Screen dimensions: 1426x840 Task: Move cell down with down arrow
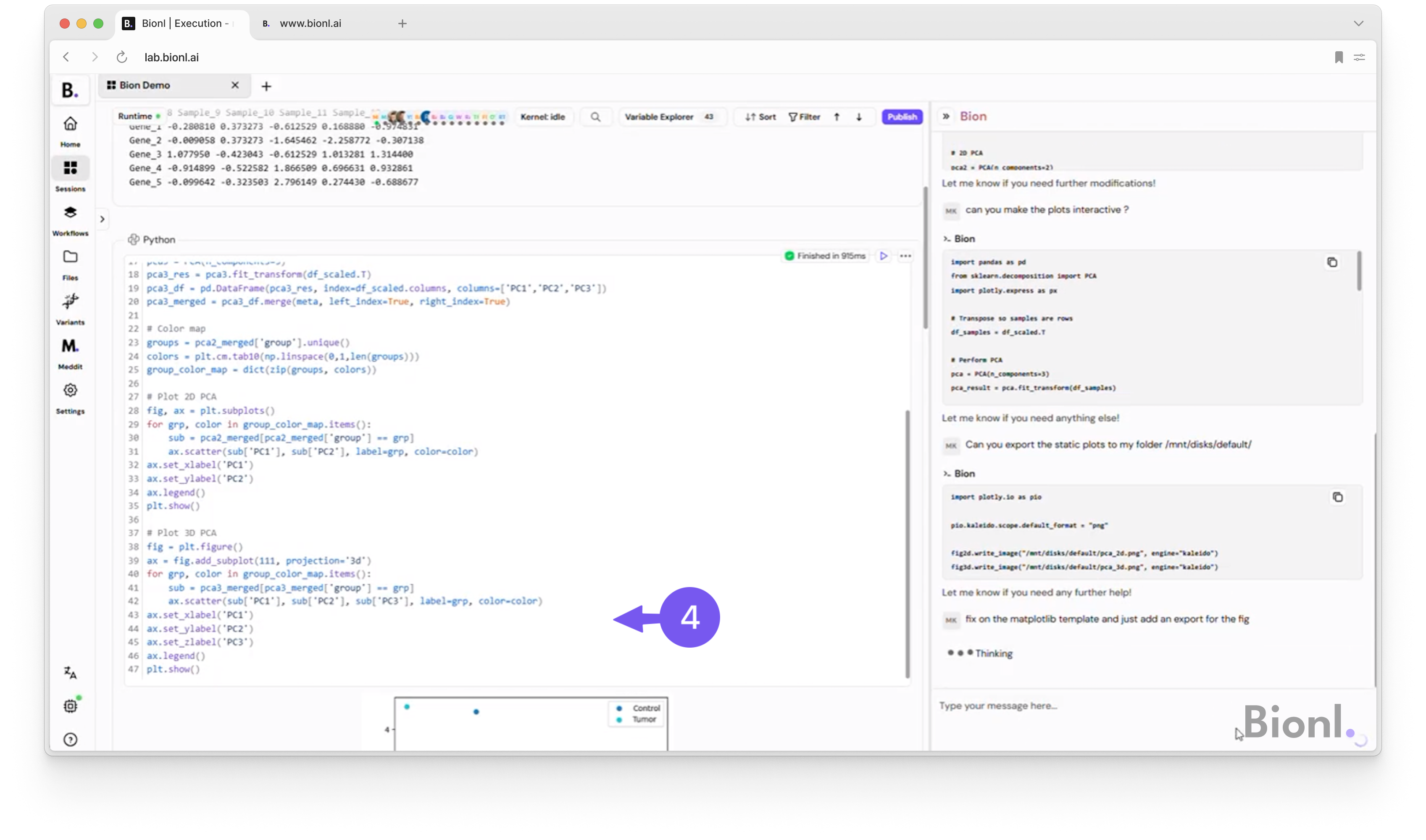pos(859,117)
